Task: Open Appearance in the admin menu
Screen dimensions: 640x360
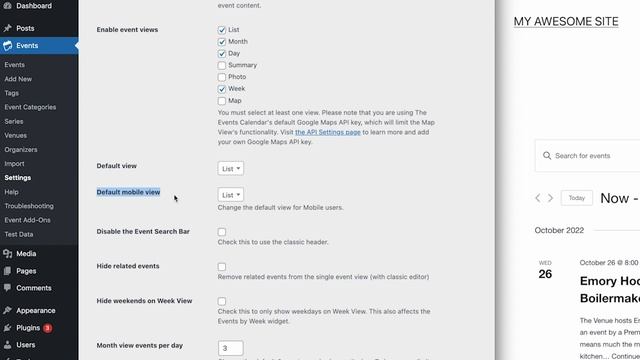Action: pyautogui.click(x=36, y=311)
